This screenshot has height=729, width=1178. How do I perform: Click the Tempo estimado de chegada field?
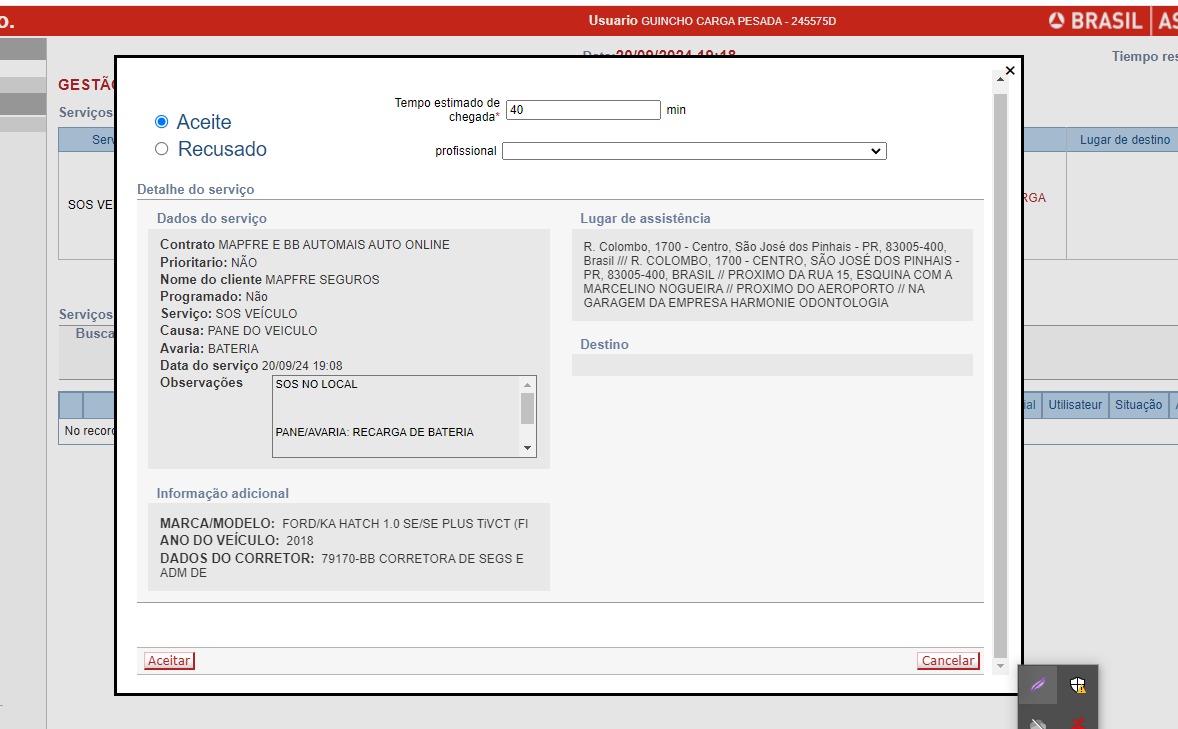[x=583, y=110]
